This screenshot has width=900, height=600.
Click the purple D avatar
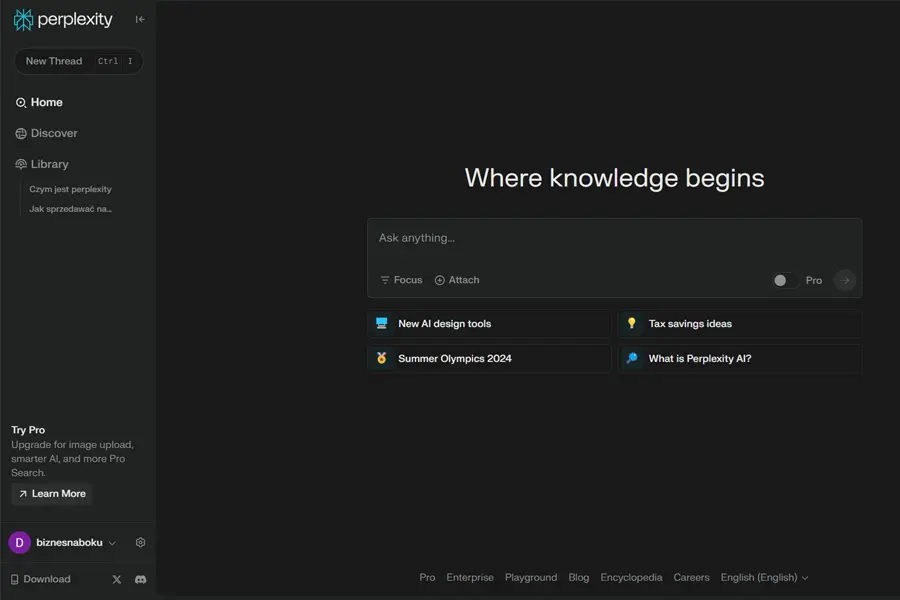coord(20,543)
